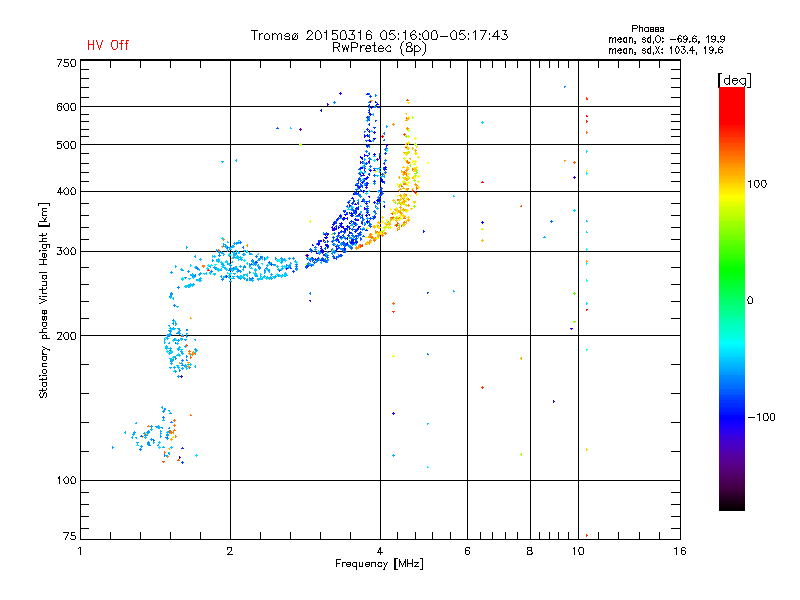The height and width of the screenshot is (600, 800).
Task: Click the 'Frequency [MHz]' axis label
Action: click(379, 564)
